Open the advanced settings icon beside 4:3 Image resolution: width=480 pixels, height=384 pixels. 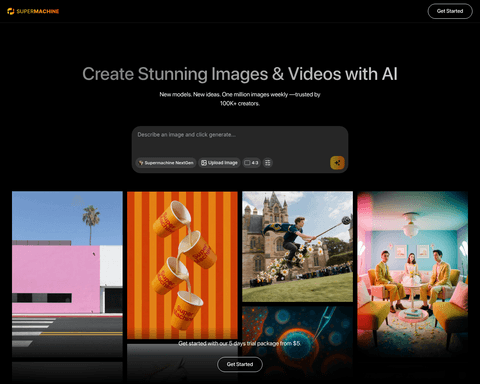(267, 163)
